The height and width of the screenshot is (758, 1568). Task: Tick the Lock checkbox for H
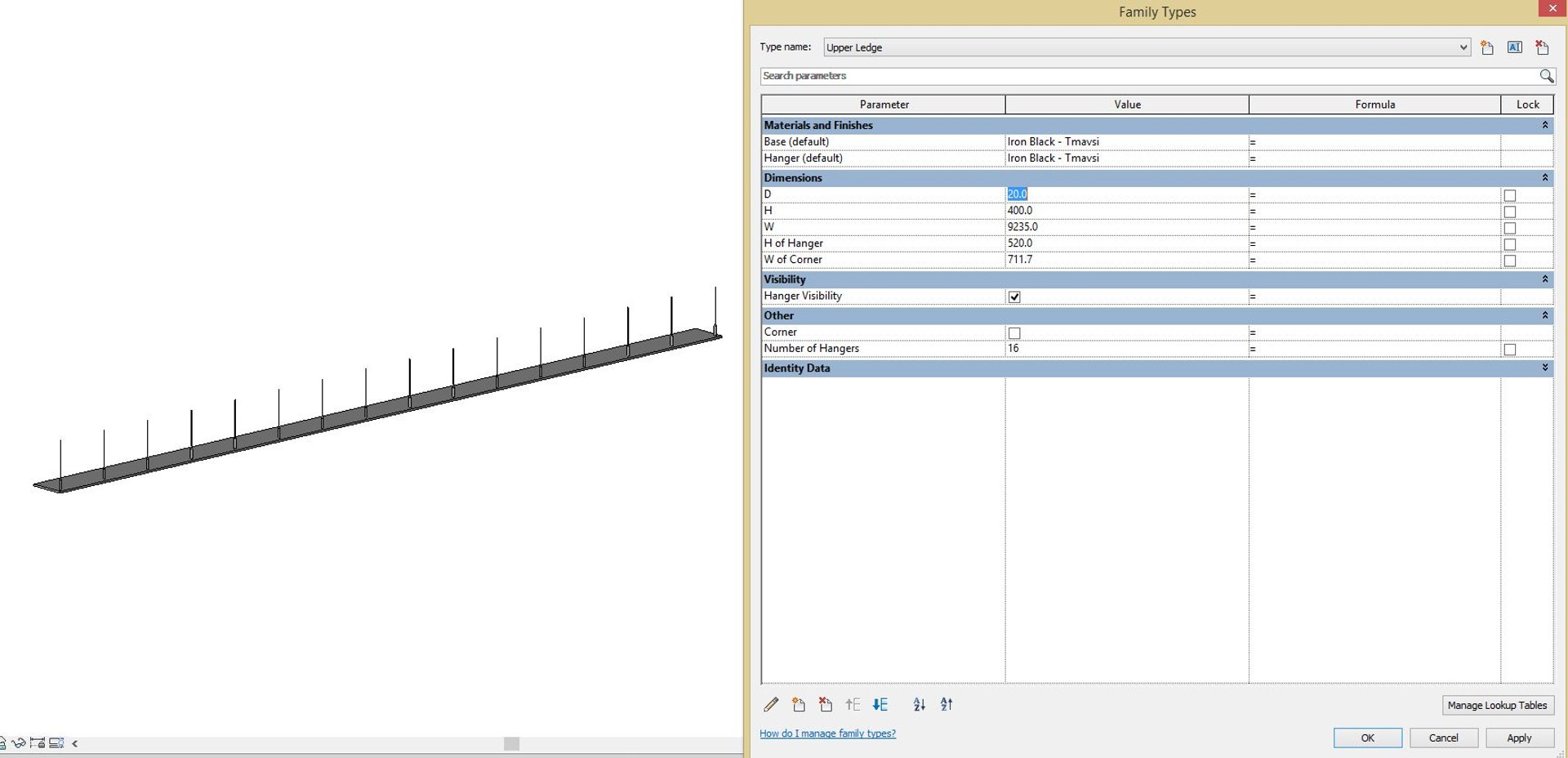[1509, 212]
